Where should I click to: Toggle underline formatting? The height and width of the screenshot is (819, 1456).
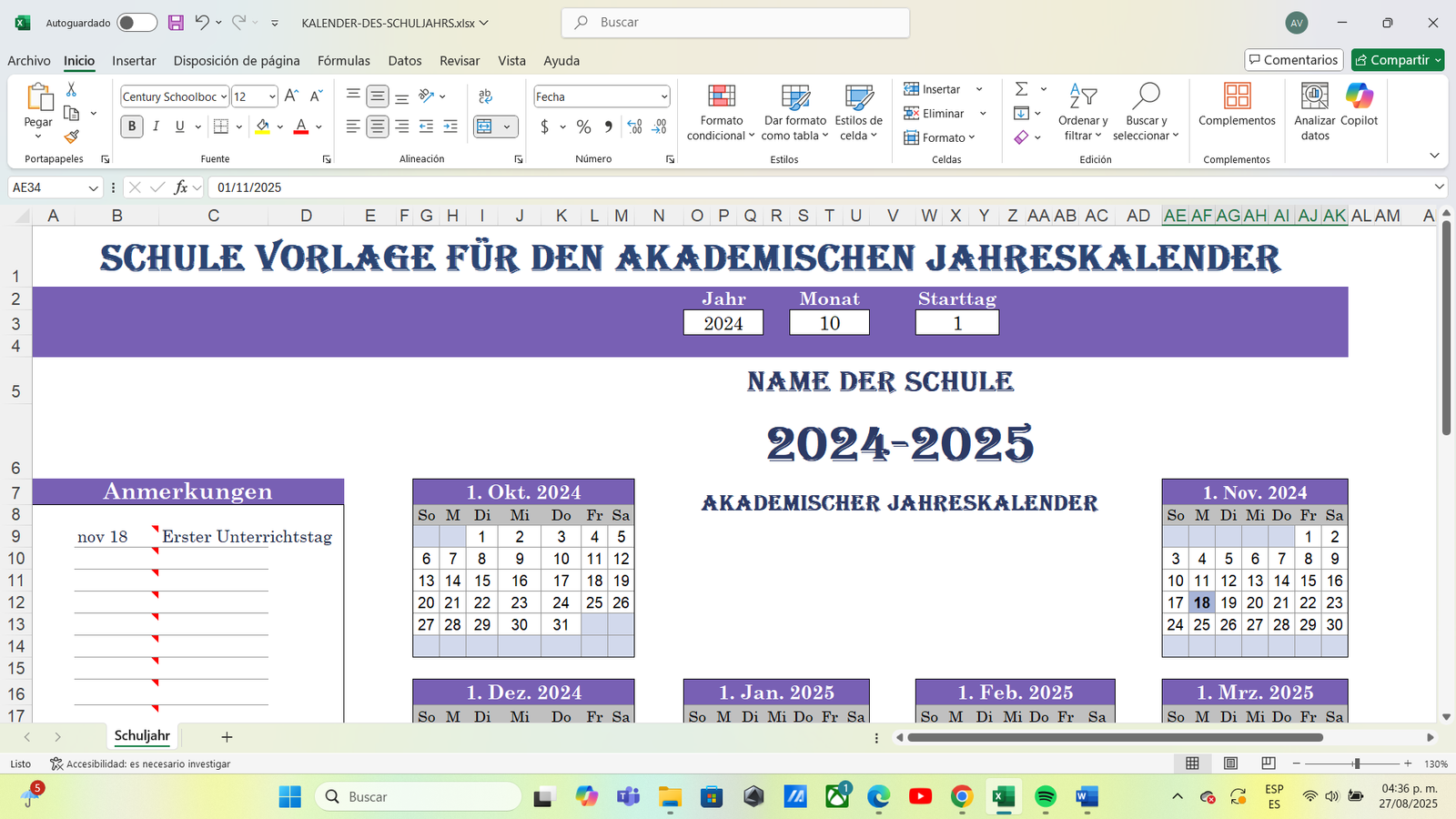pos(180,126)
